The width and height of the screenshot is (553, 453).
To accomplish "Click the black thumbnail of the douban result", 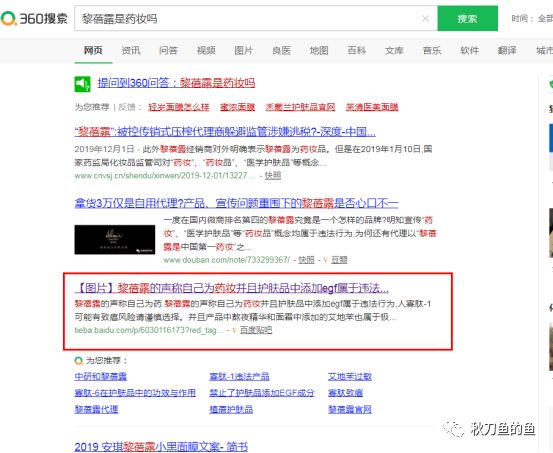I will (115, 240).
